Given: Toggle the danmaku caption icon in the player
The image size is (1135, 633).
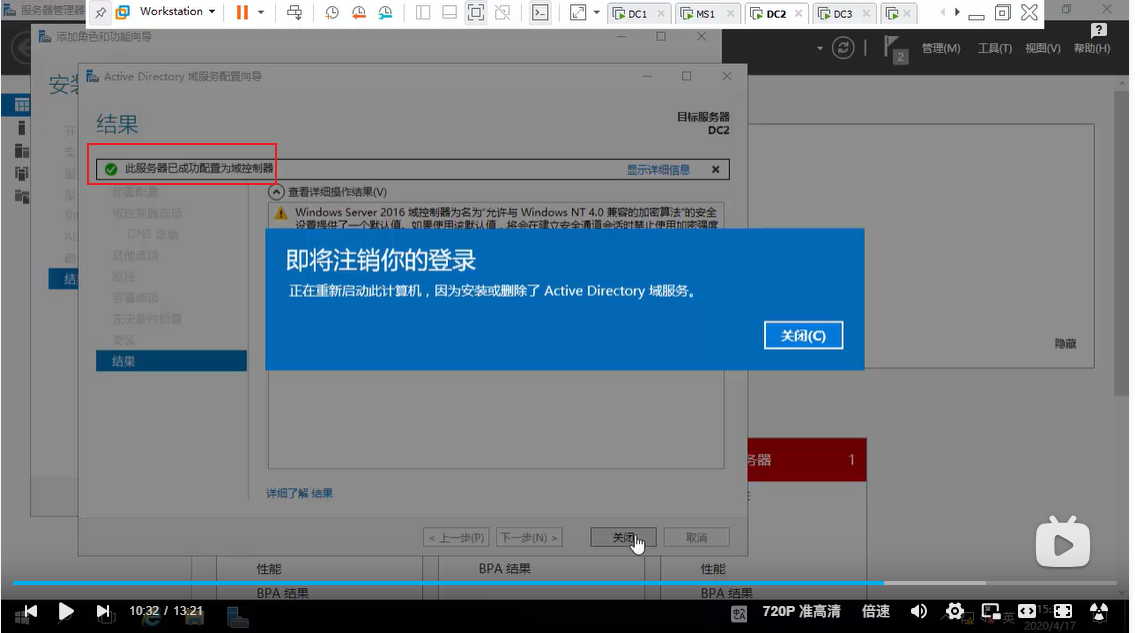Looking at the screenshot, I should pyautogui.click(x=739, y=613).
